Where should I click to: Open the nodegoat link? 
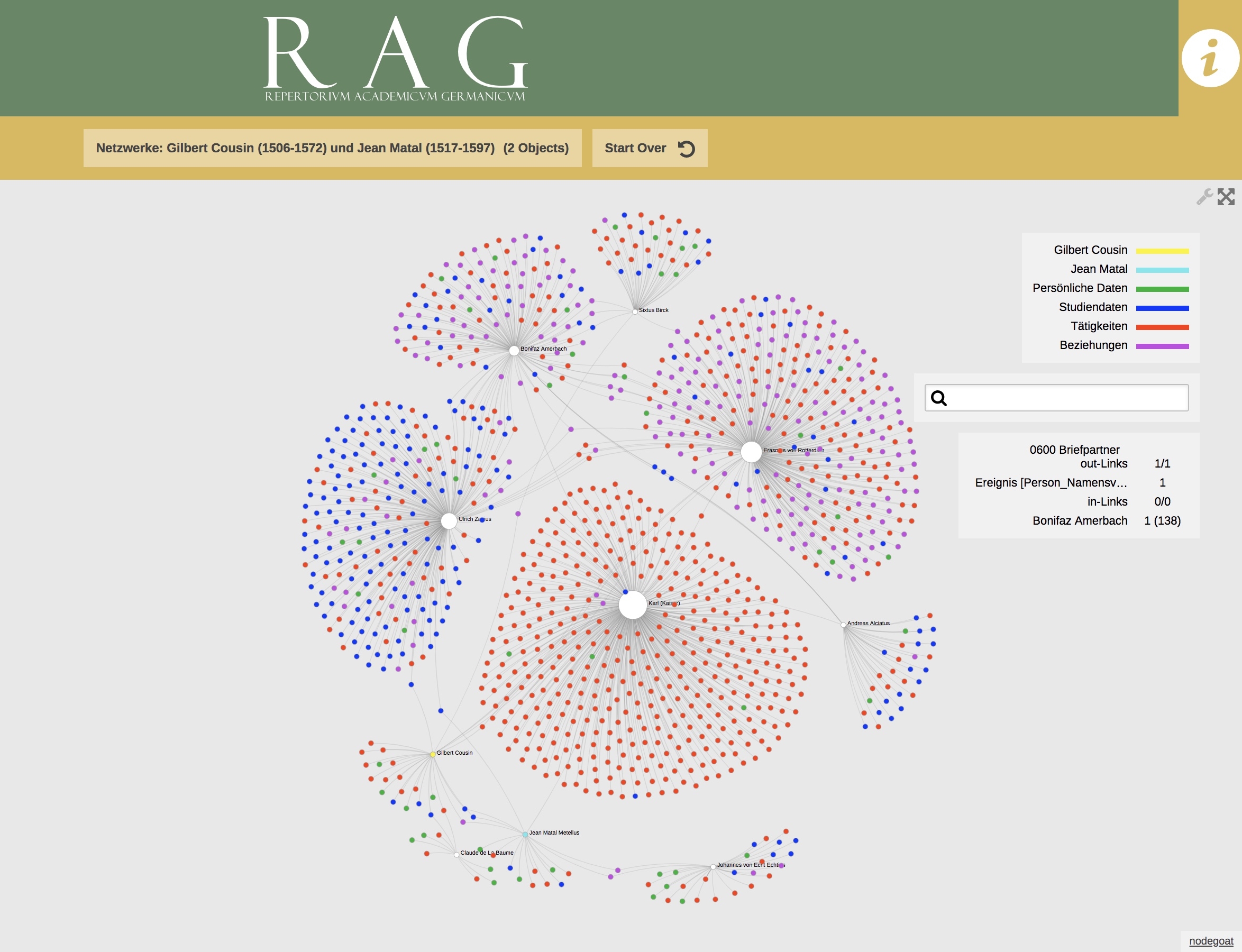(1211, 941)
